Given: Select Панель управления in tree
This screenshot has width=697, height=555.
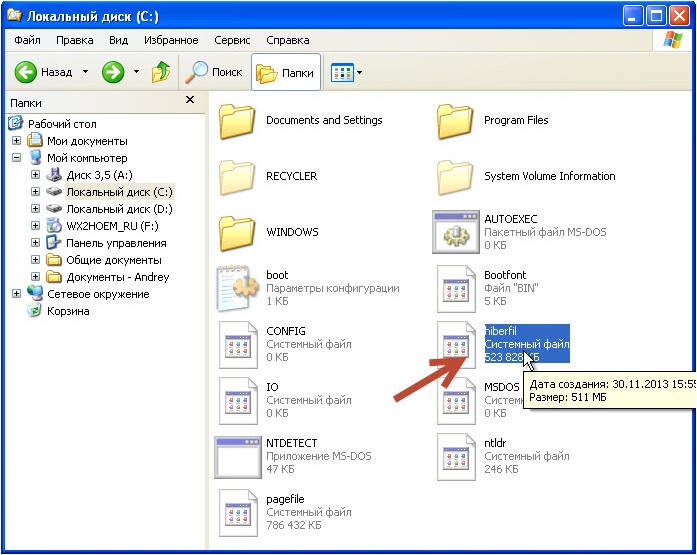Looking at the screenshot, I should click(x=116, y=243).
